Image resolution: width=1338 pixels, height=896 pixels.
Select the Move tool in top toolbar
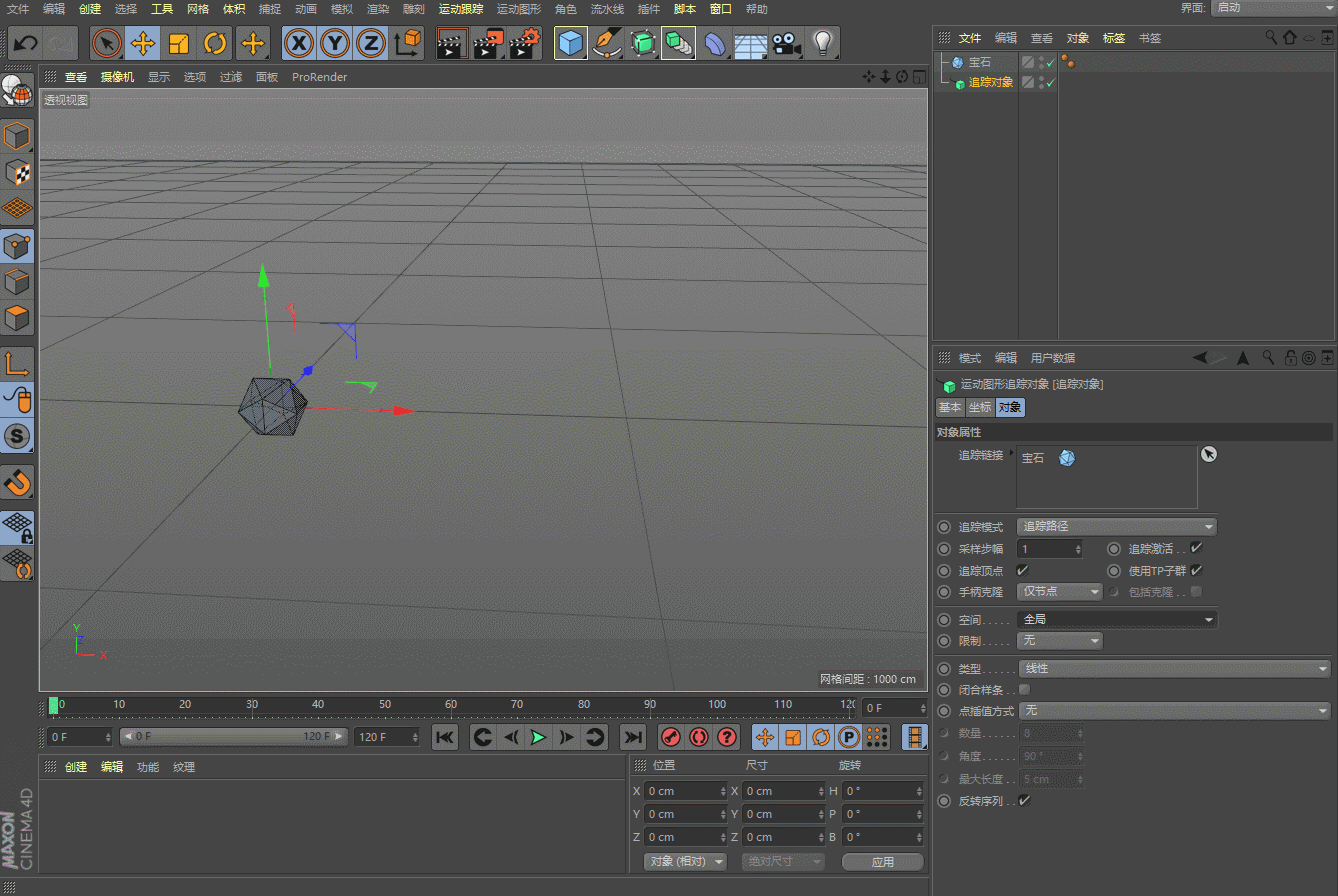[143, 44]
